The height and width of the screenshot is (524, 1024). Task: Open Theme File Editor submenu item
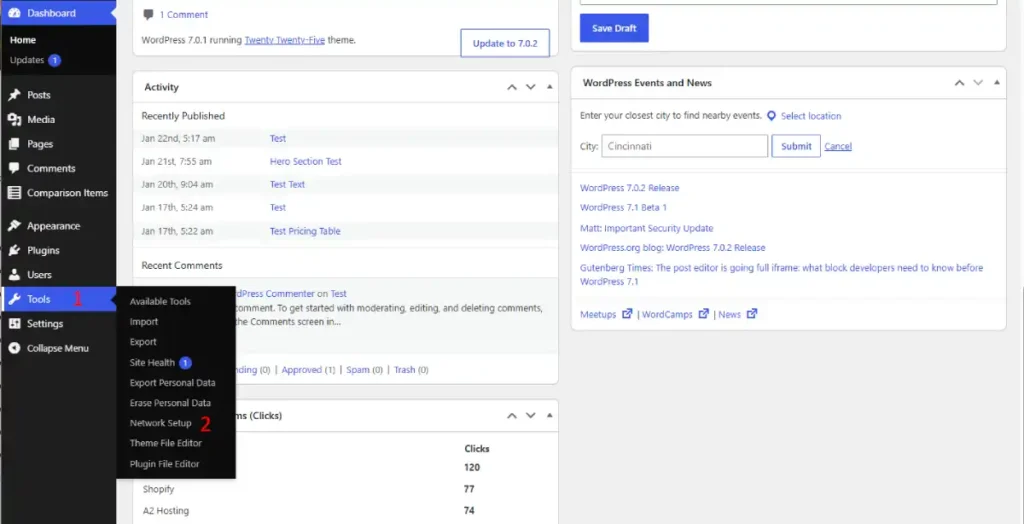(x=166, y=444)
